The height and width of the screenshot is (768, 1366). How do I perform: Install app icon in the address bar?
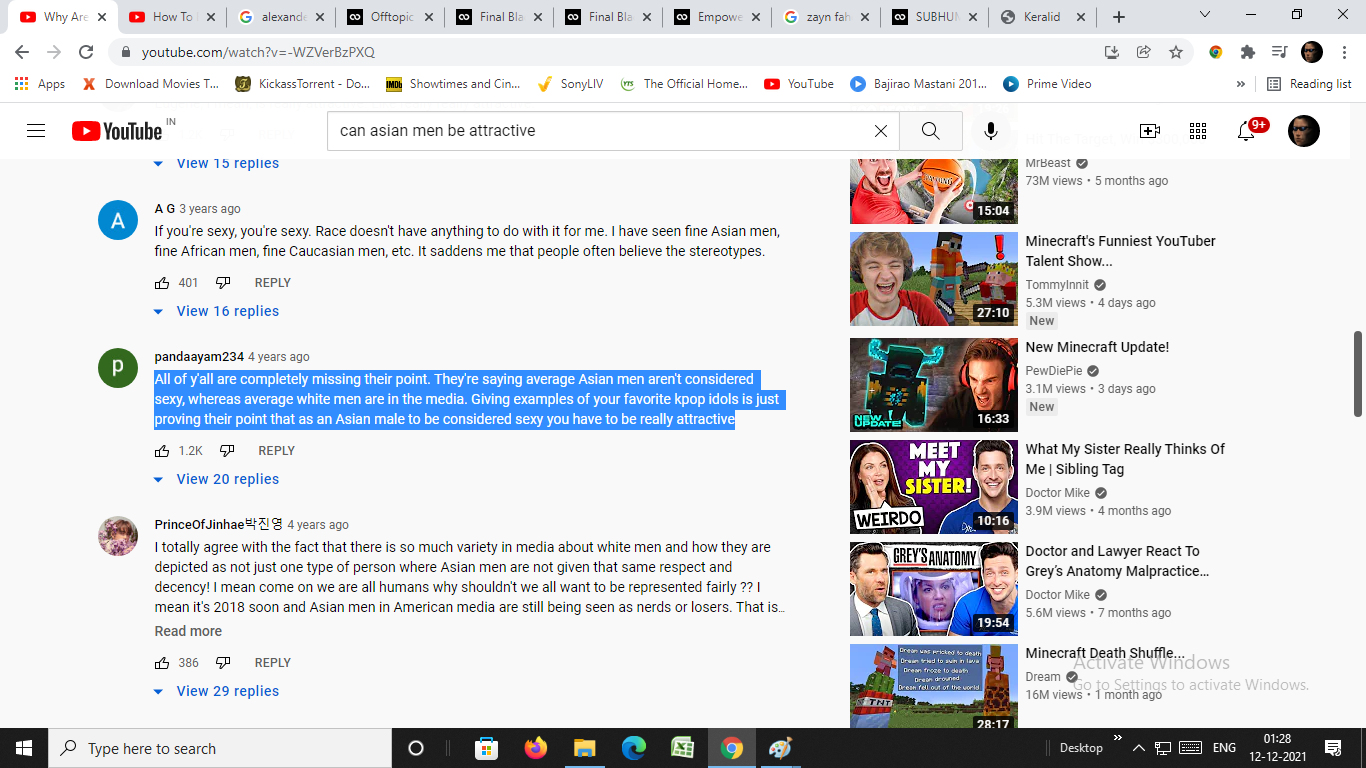pos(1112,52)
